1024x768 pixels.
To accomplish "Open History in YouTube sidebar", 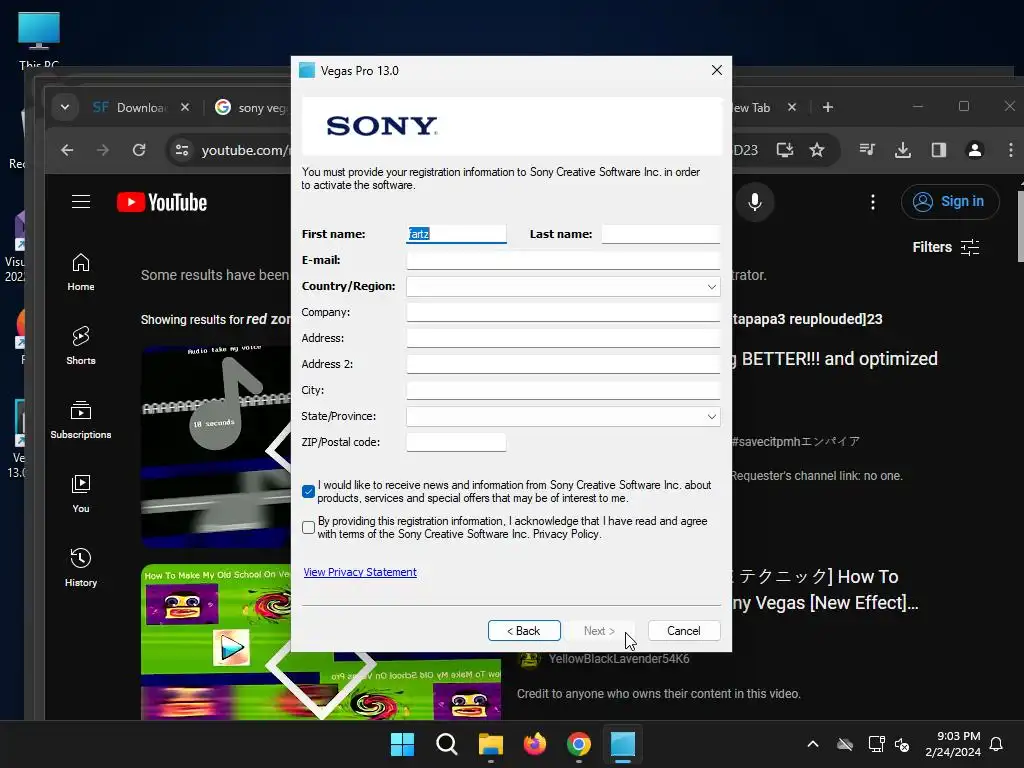I will pos(81,567).
